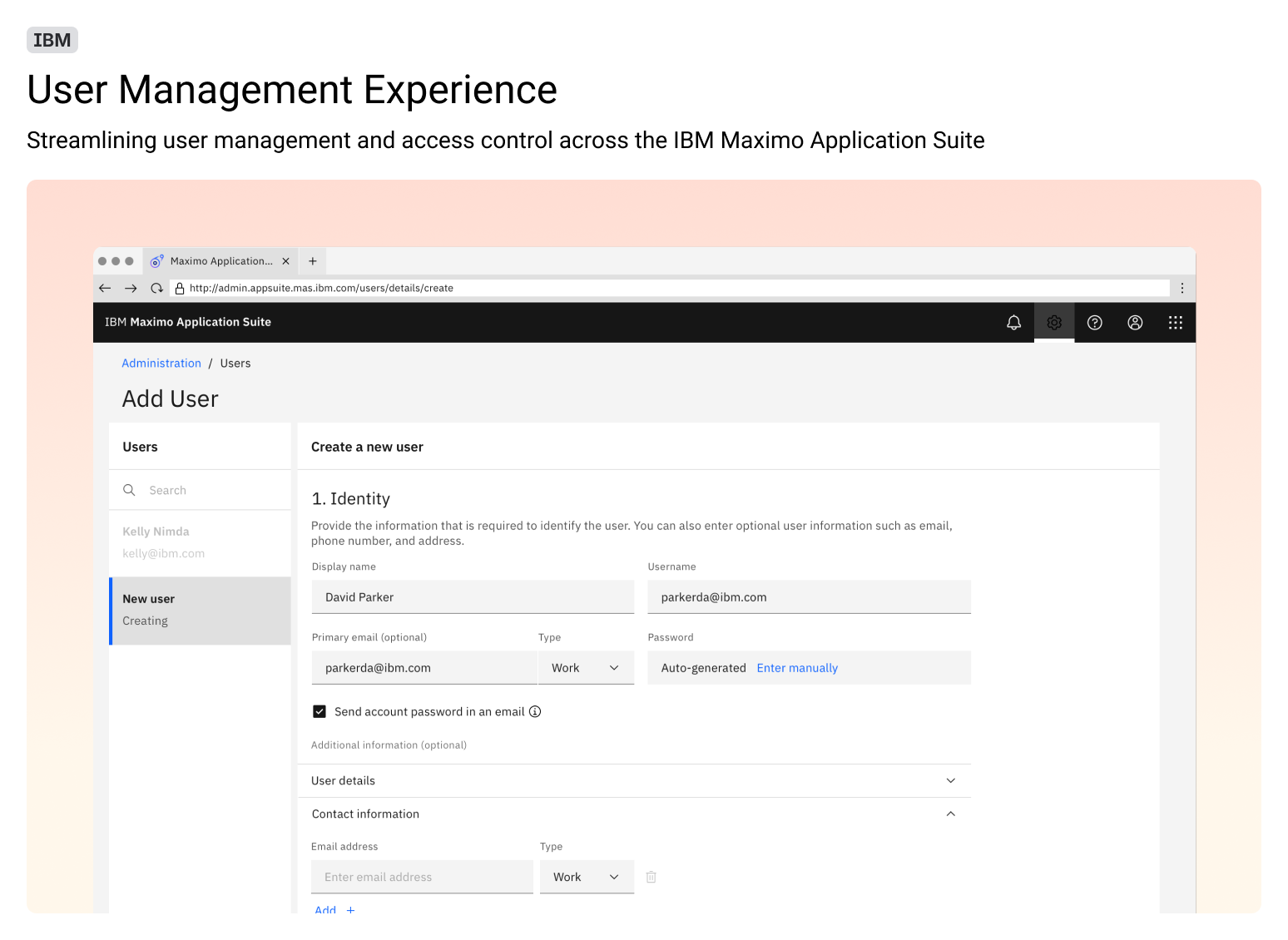The height and width of the screenshot is (940, 1288).
Task: Click the info icon beside Send account password
Action: [536, 711]
